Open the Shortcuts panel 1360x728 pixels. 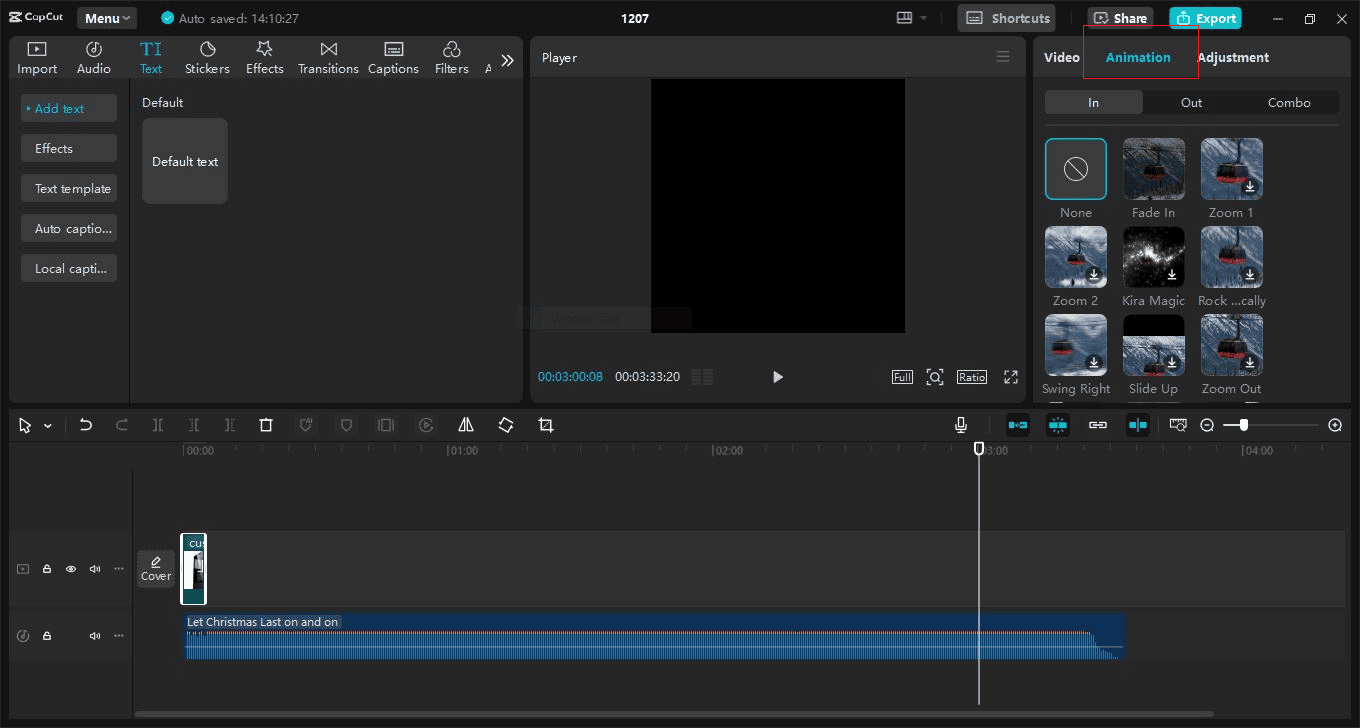[x=1006, y=18]
